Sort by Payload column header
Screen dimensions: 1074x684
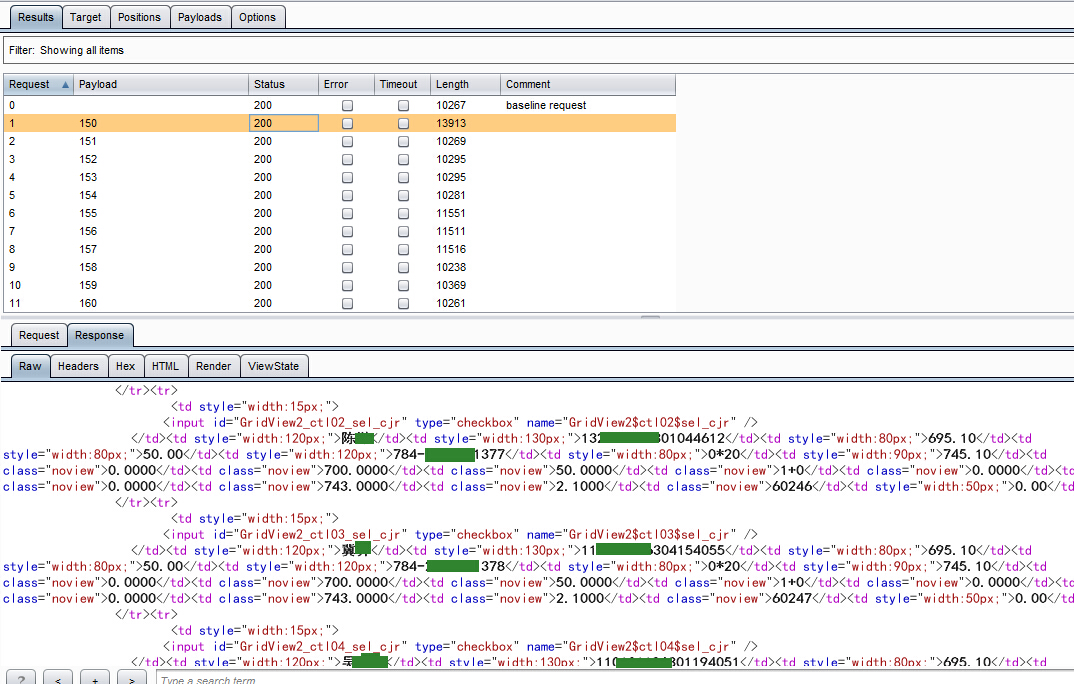(160, 84)
